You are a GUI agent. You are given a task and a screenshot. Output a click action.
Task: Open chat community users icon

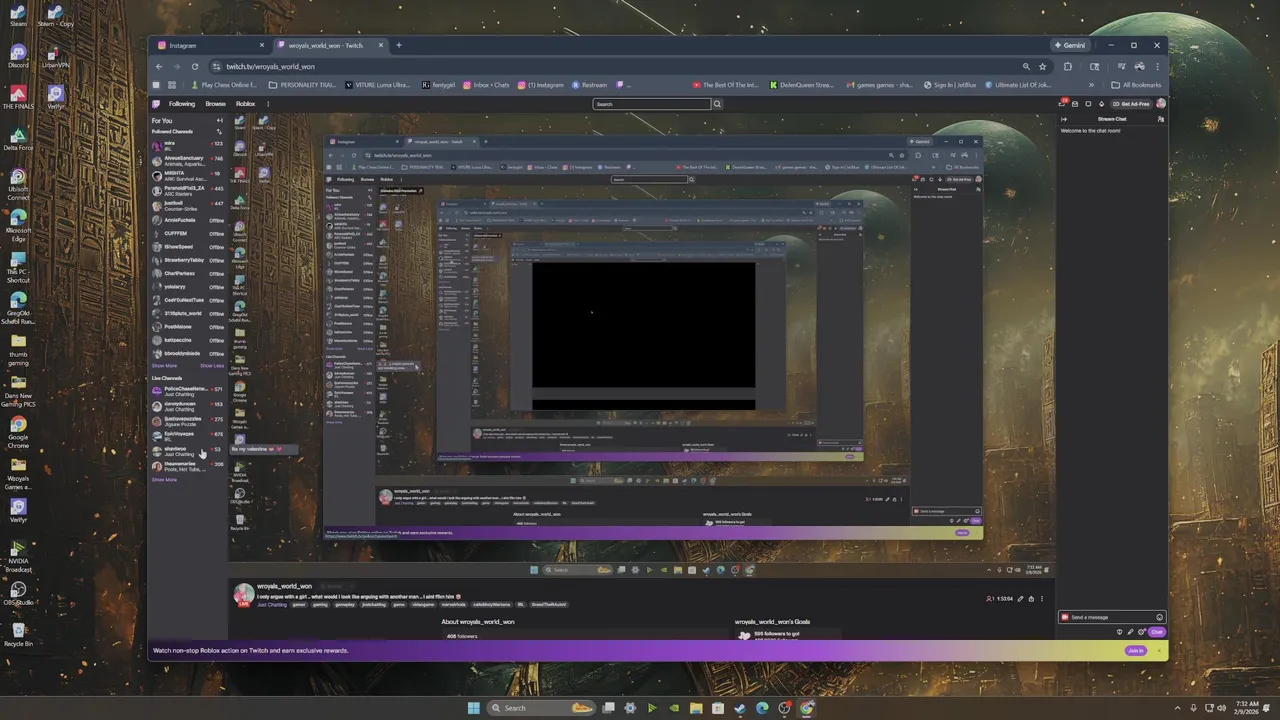(1161, 119)
